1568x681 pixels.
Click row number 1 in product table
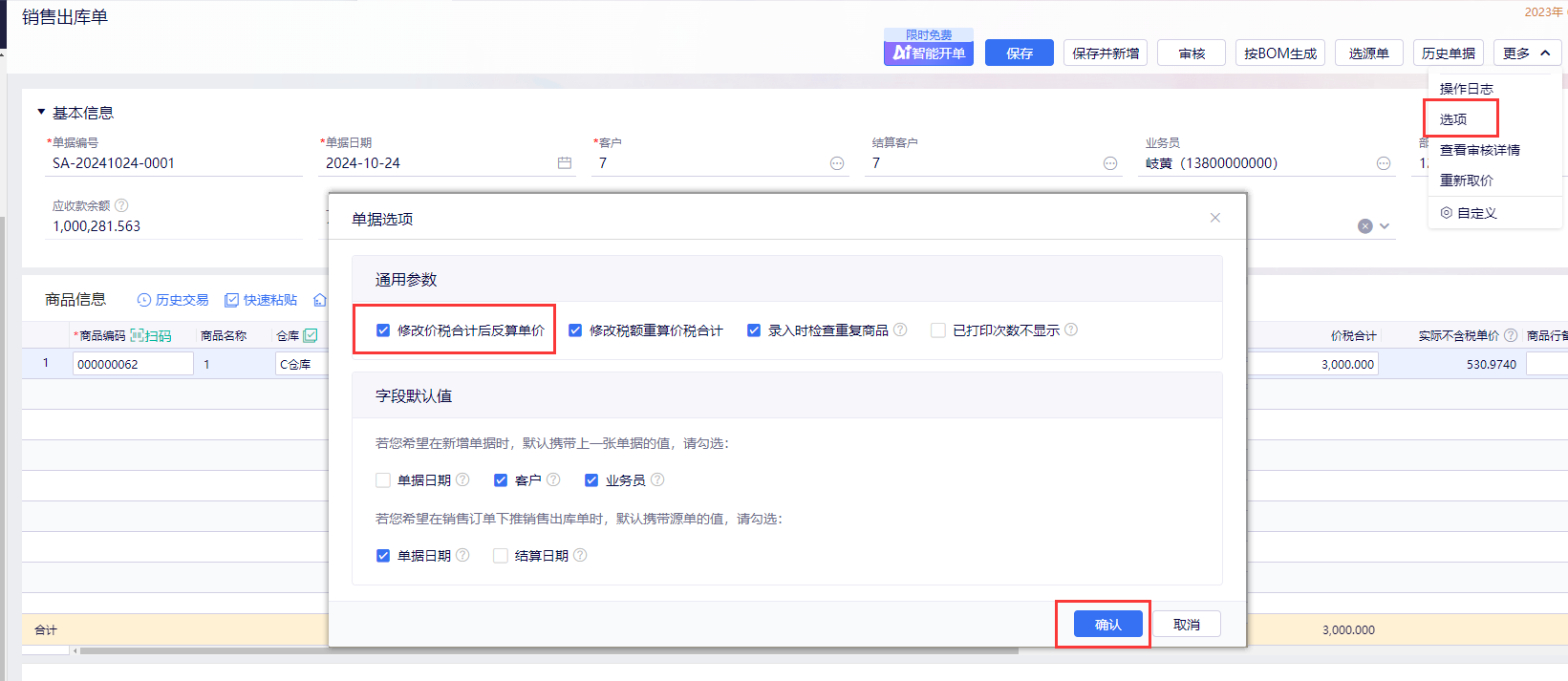[45, 363]
